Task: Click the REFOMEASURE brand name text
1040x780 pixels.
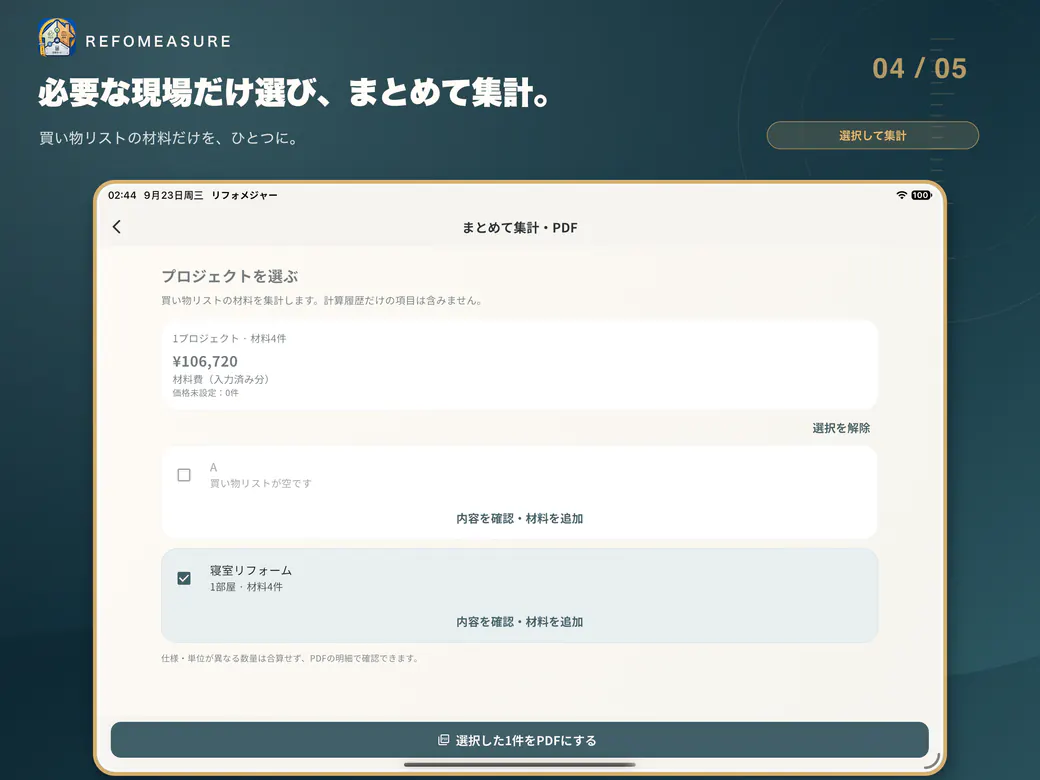Action: (159, 41)
